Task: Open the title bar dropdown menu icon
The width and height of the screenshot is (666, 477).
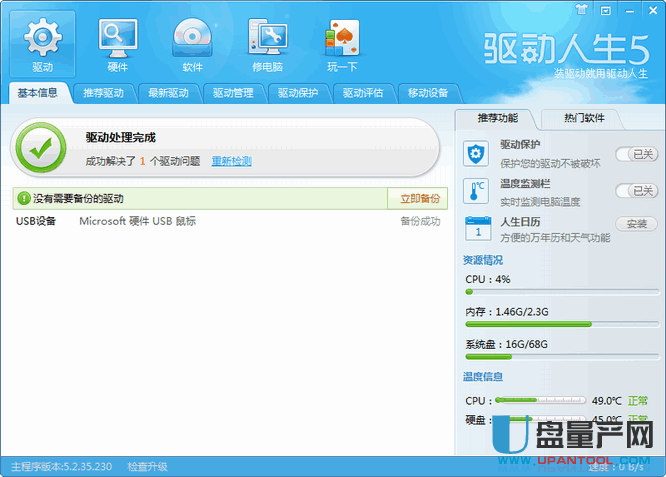Action: 606,10
